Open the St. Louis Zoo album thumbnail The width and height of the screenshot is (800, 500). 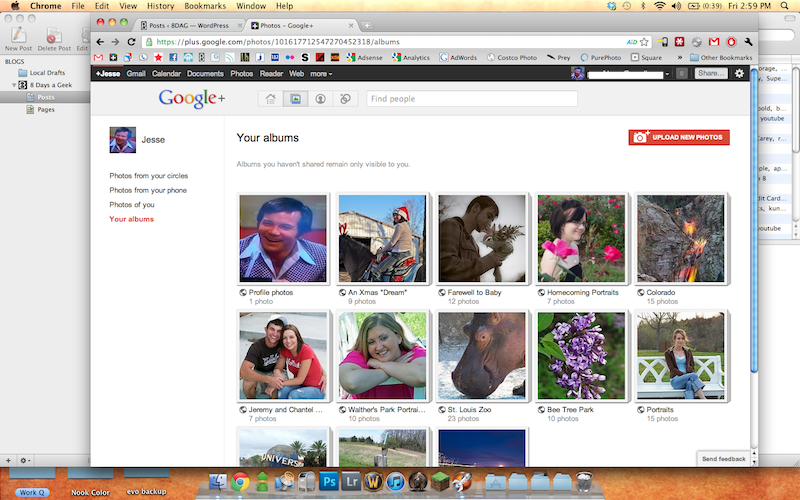482,356
